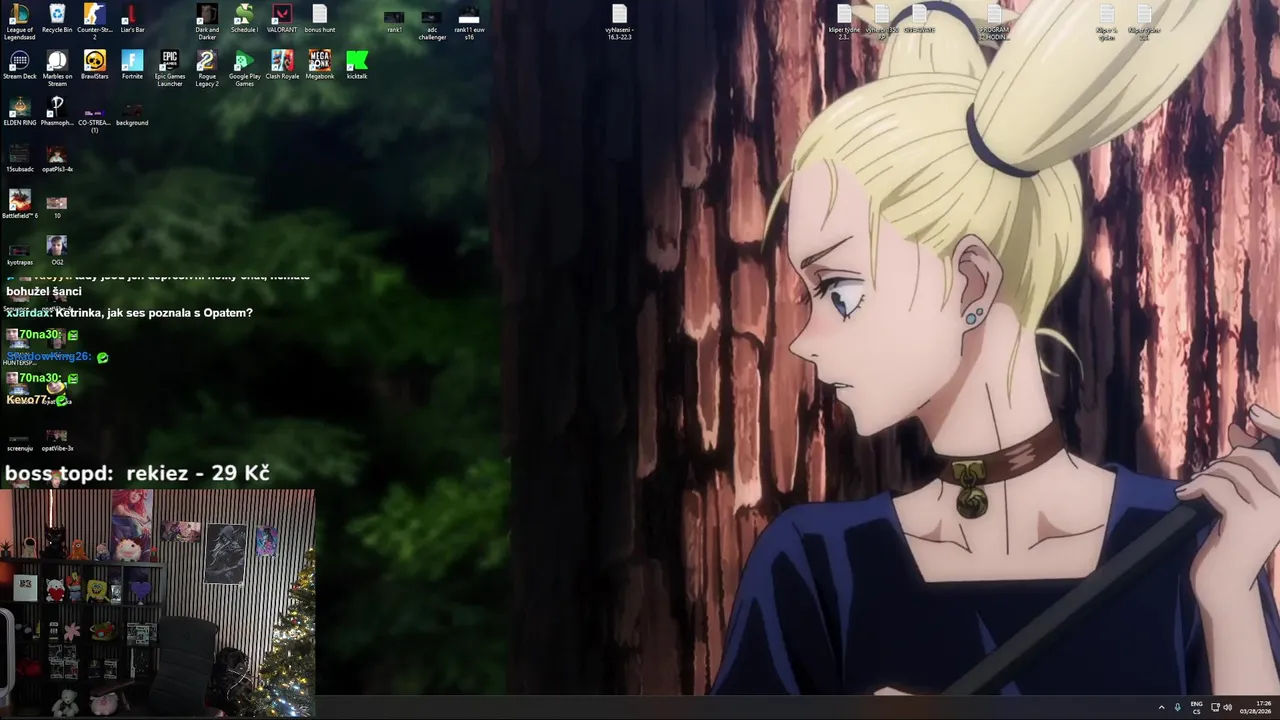
Task: Select the background image file
Action: point(132,113)
